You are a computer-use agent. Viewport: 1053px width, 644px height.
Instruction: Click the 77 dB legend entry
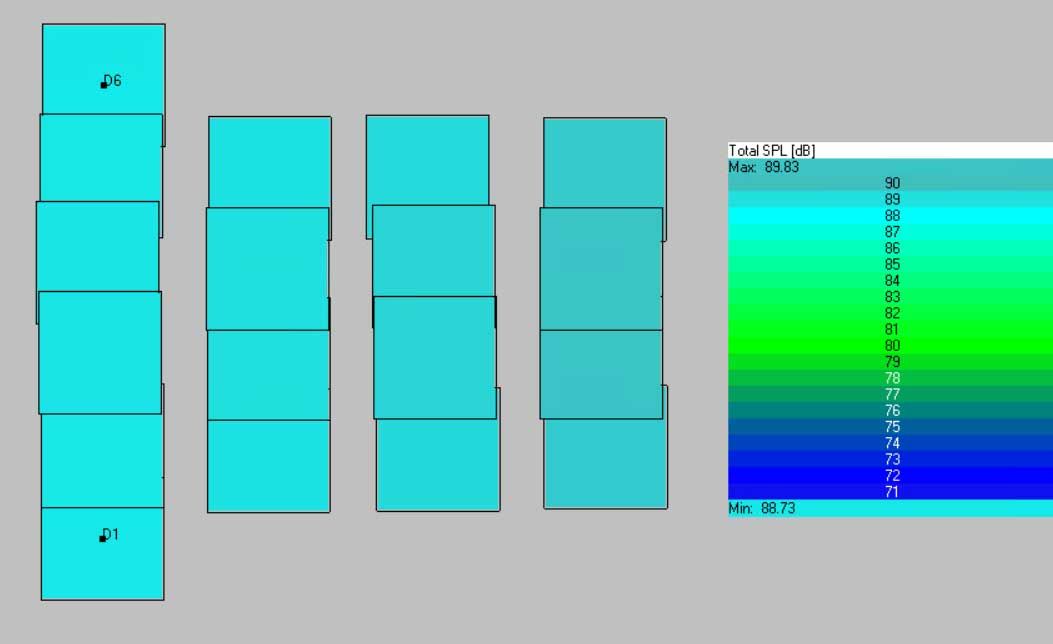890,394
